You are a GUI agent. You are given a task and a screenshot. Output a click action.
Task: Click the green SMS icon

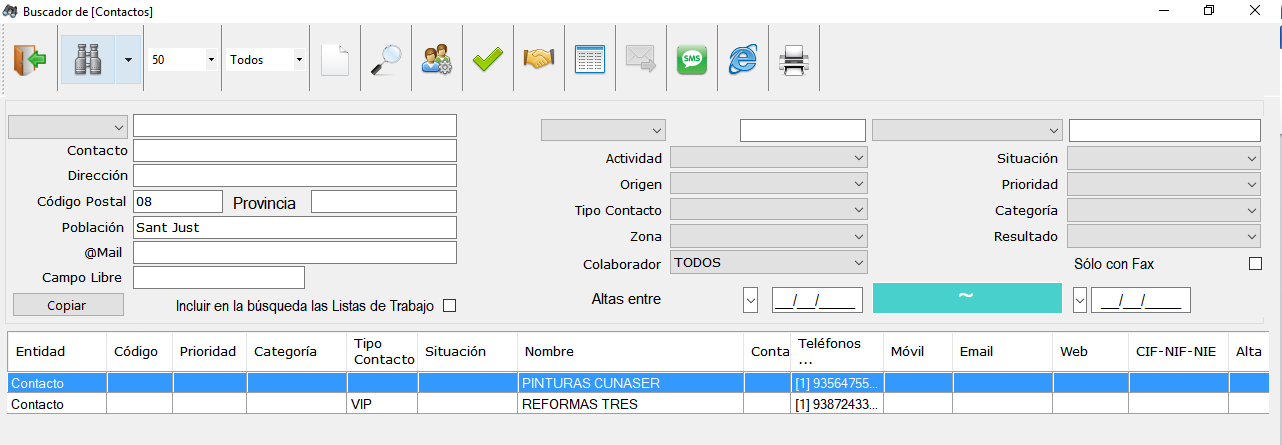(692, 60)
